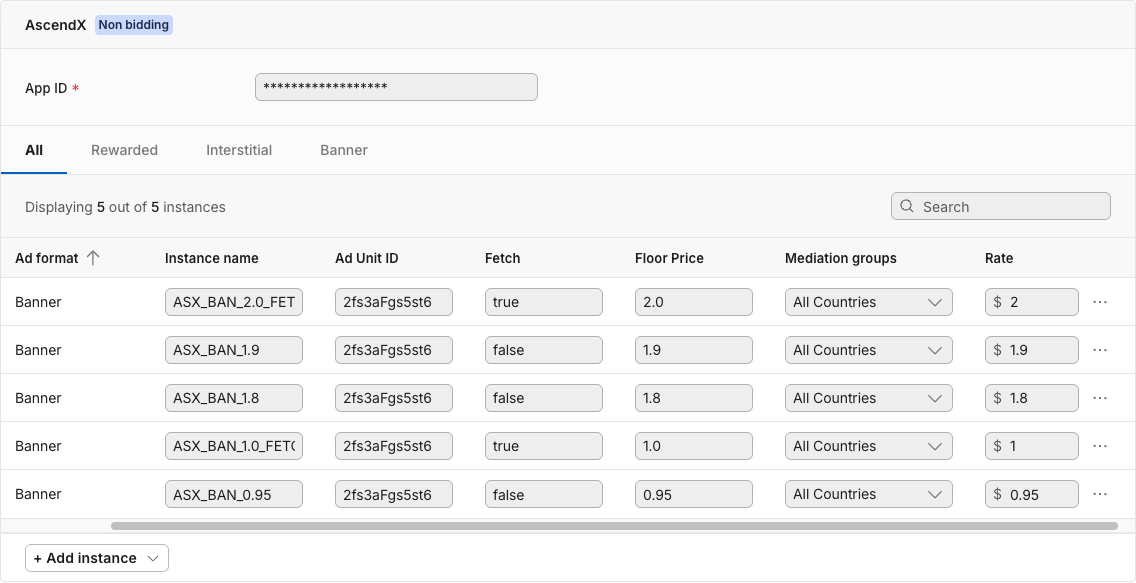
Task: Open more options for ASX_BAN_1.0_FET row
Action: (1099, 446)
